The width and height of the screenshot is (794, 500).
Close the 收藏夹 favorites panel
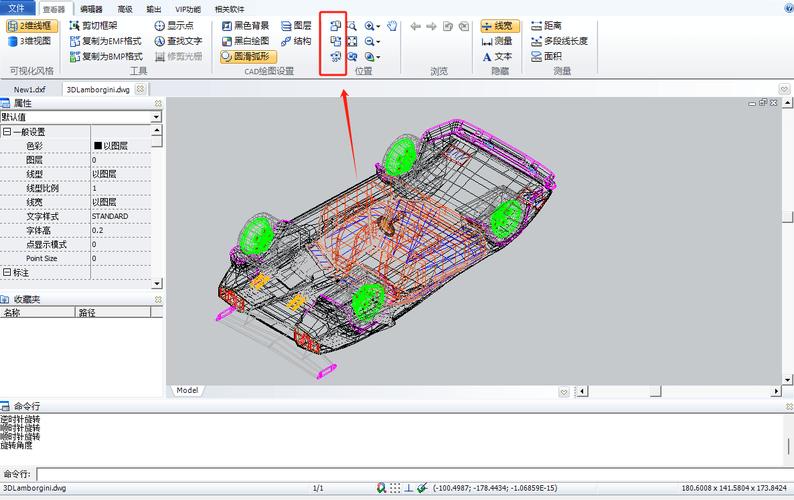[158, 299]
